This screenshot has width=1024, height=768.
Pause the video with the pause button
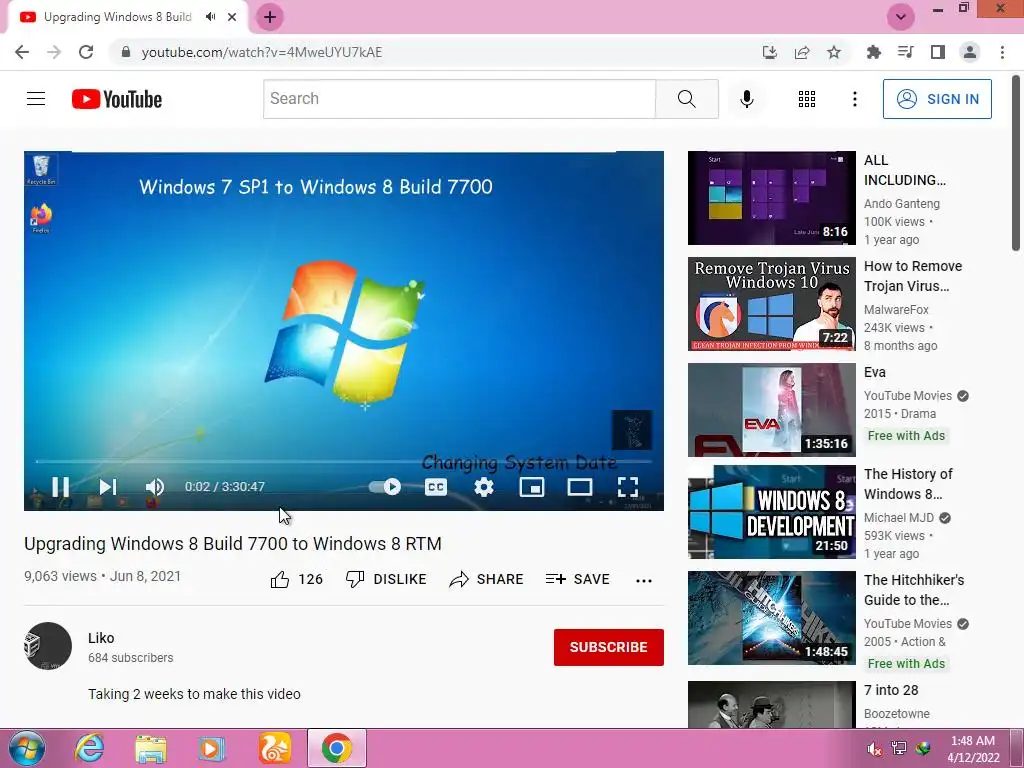click(61, 487)
